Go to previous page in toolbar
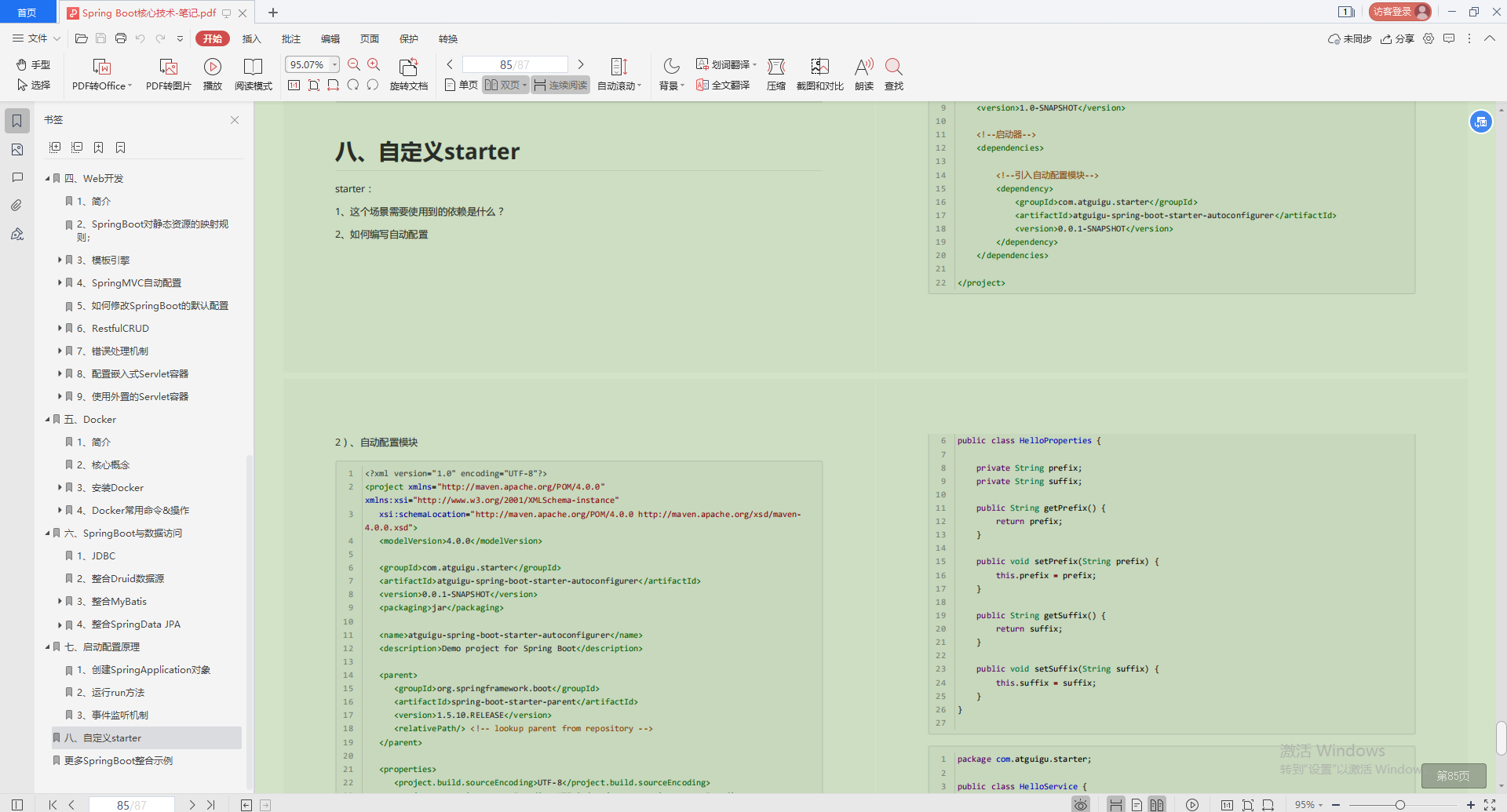The image size is (1507, 812). pos(450,64)
